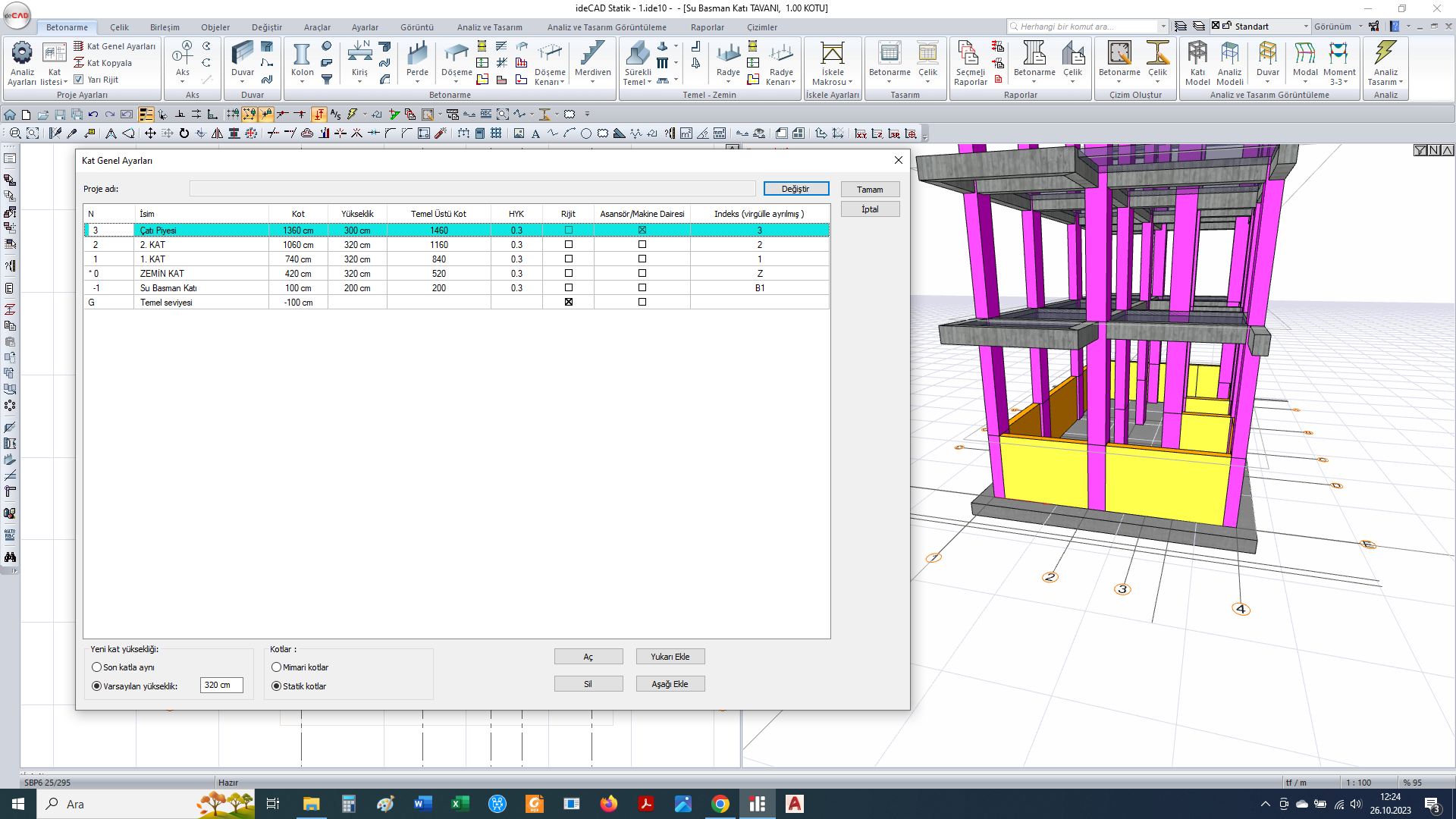Select the Mimari kotlar radio button
1456x819 pixels.
[x=277, y=667]
